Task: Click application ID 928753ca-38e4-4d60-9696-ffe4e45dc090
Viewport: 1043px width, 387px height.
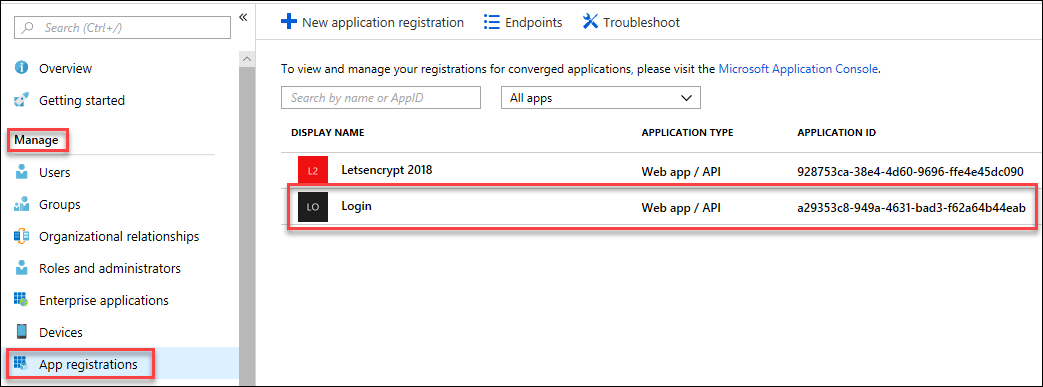Action: click(910, 172)
